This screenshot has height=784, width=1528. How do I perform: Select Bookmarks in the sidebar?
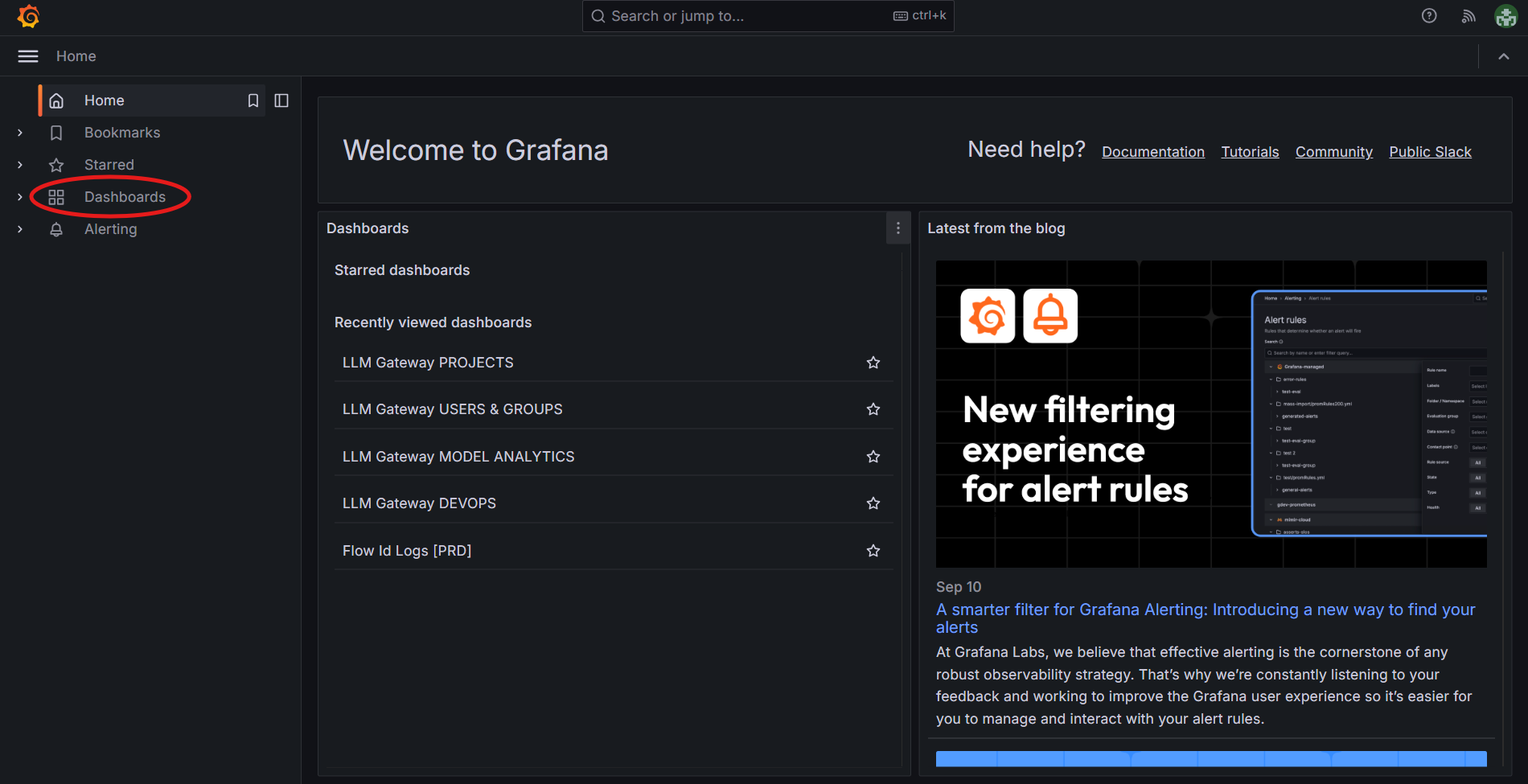(x=121, y=132)
